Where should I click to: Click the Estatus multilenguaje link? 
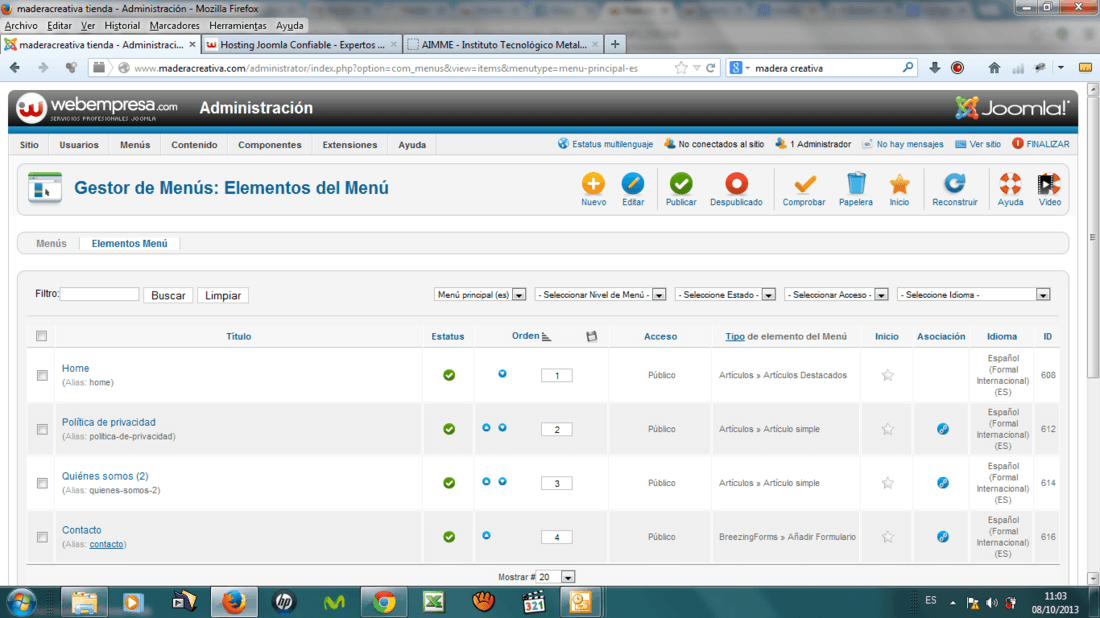click(x=605, y=144)
